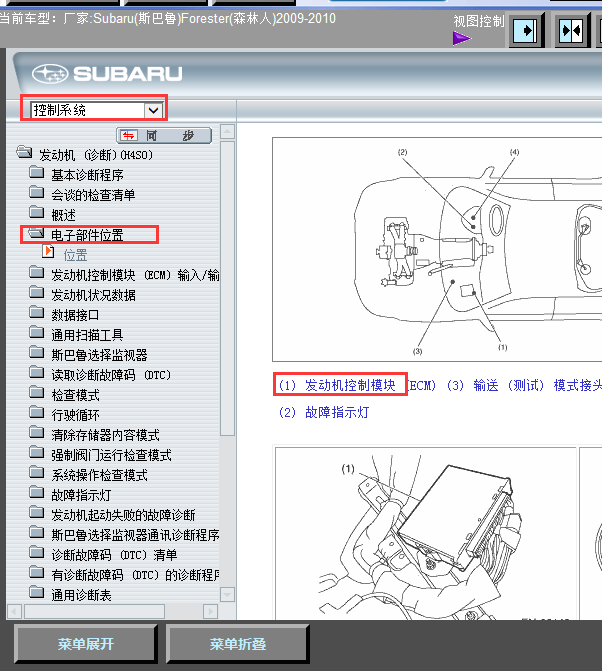Click the view control right-arrow panel icon
Screen dimensions: 602x671
(x=526, y=30)
